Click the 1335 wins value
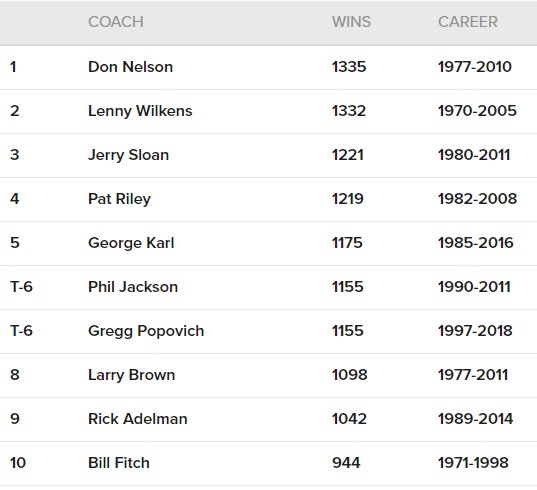The width and height of the screenshot is (537, 490). pos(349,67)
